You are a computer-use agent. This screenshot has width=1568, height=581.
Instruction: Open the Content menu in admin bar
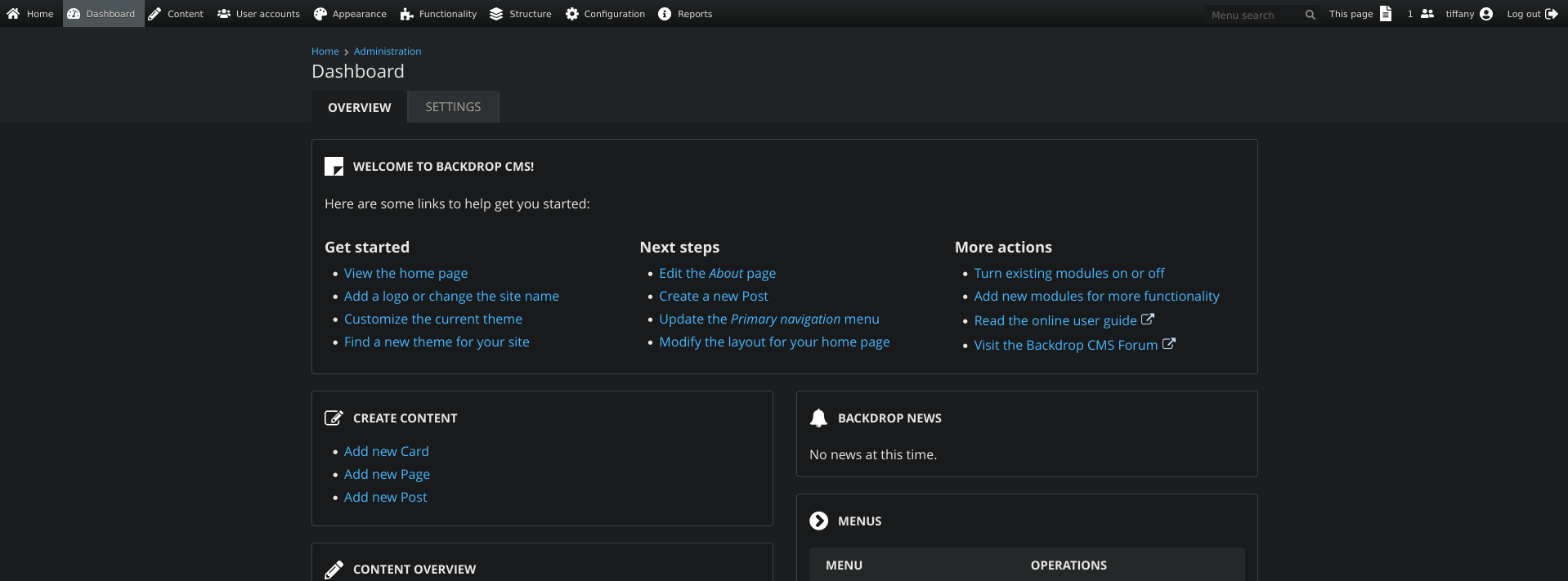click(x=176, y=14)
